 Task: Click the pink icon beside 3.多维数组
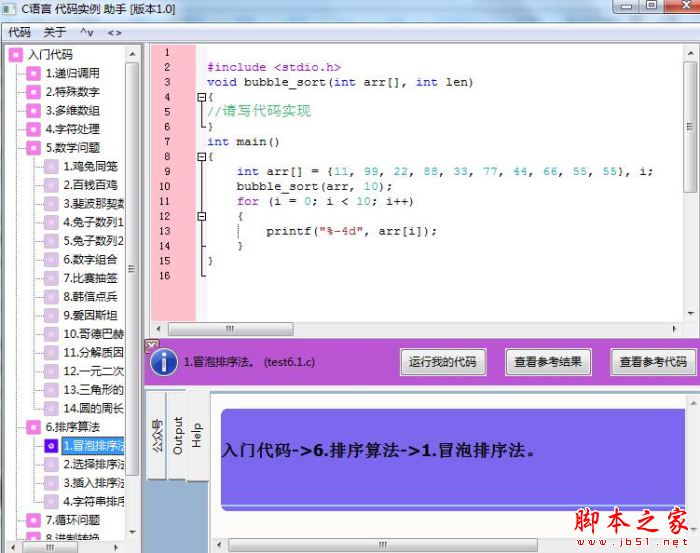coord(33,111)
